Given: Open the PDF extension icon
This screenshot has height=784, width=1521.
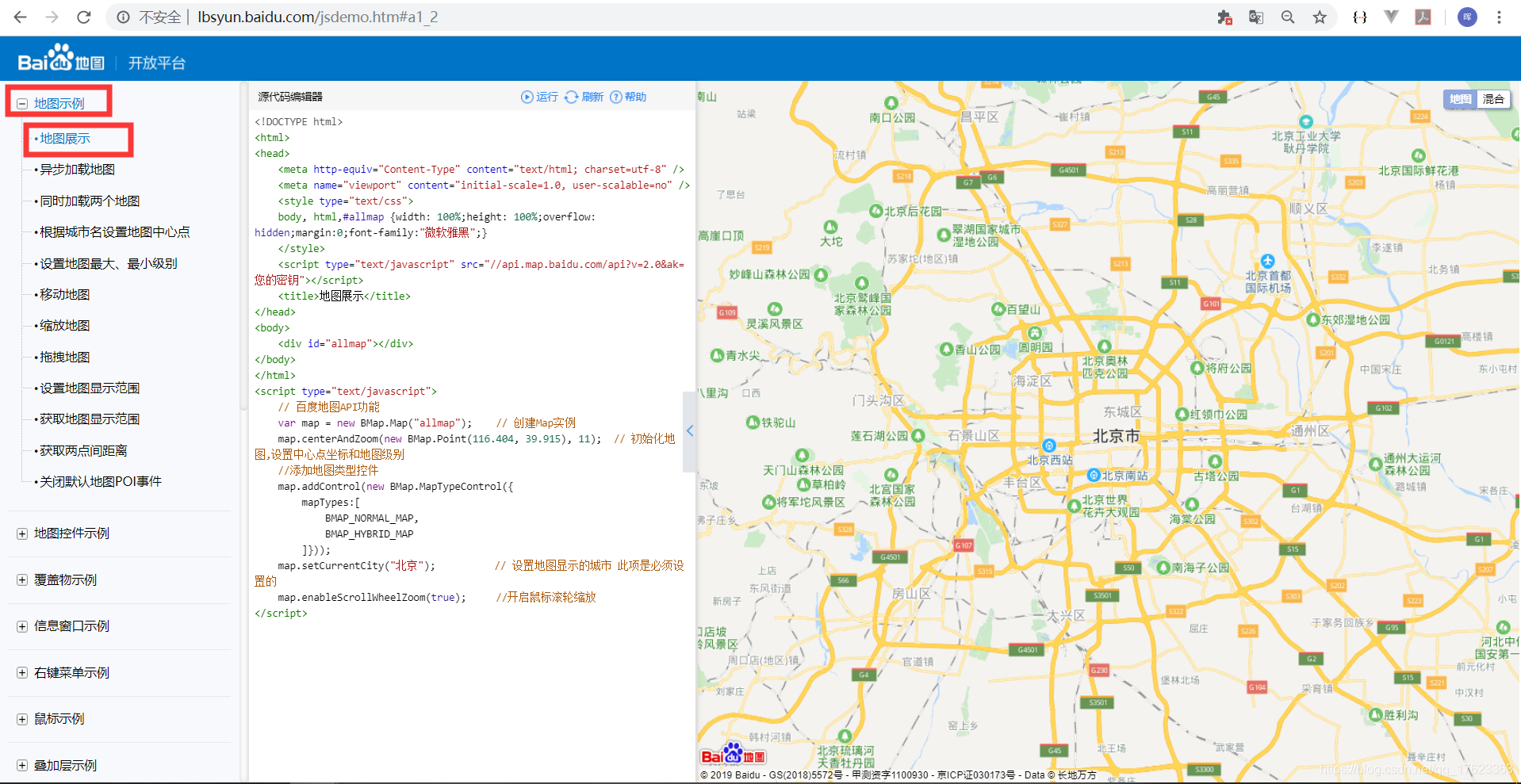Looking at the screenshot, I should (x=1423, y=17).
